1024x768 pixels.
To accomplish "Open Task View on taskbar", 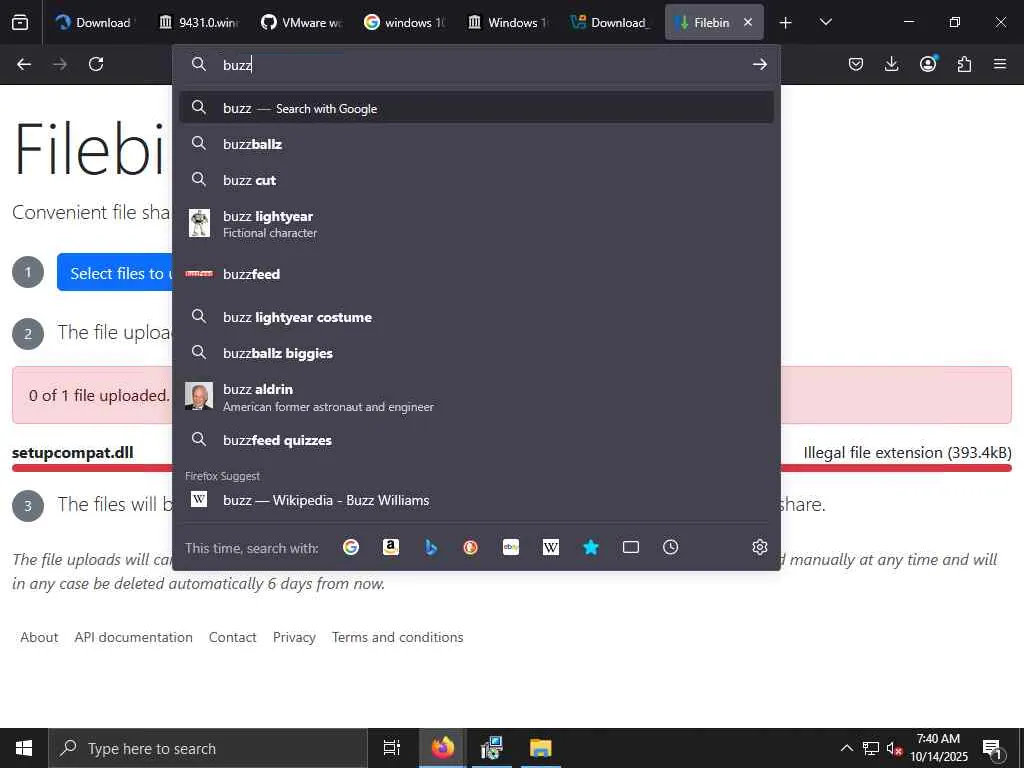I will click(x=392, y=748).
